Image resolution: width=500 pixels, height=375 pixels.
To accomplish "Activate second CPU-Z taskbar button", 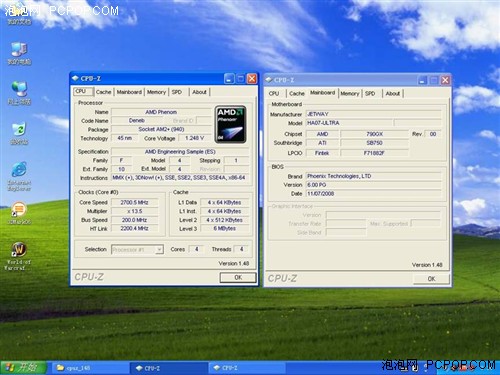I will [247, 368].
